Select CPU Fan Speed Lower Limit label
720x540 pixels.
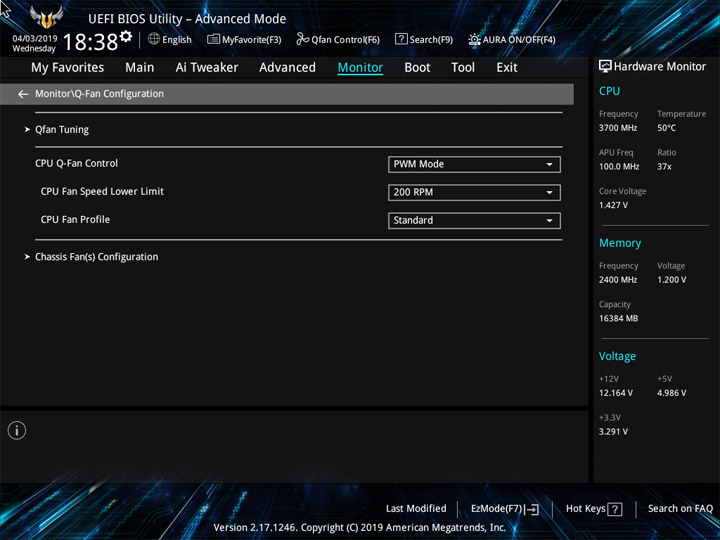(102, 191)
